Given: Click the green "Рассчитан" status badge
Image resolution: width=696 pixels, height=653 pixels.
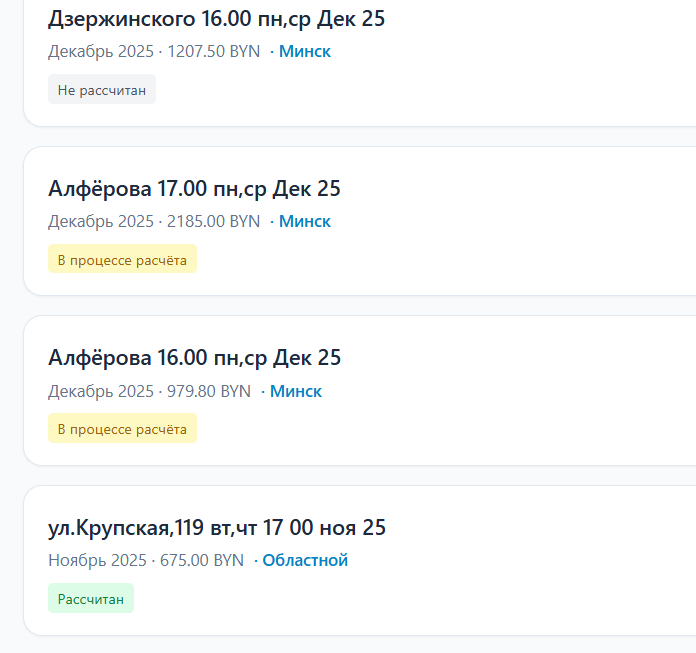Looking at the screenshot, I should point(91,599).
